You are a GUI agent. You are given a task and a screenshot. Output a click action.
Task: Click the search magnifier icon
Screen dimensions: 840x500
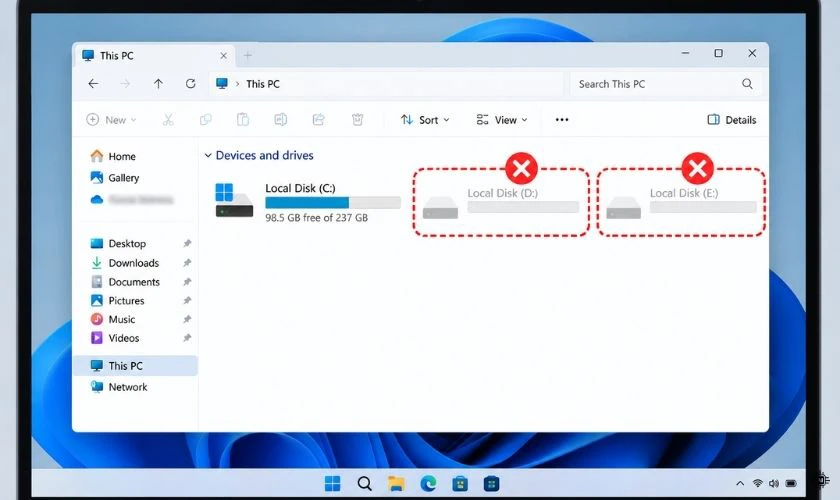[747, 84]
